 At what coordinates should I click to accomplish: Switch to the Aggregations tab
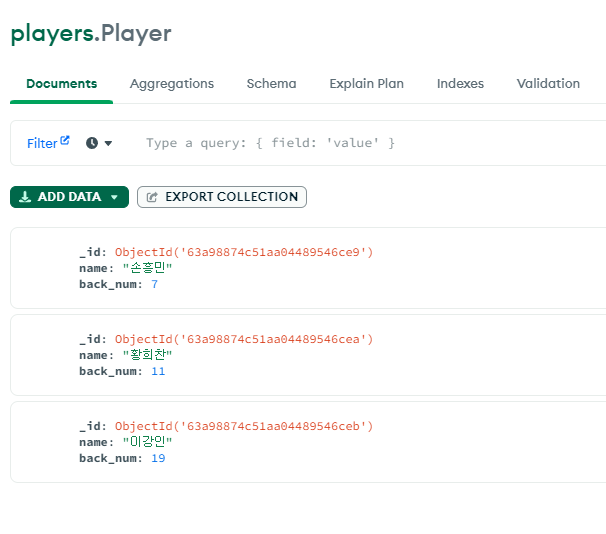tap(172, 84)
